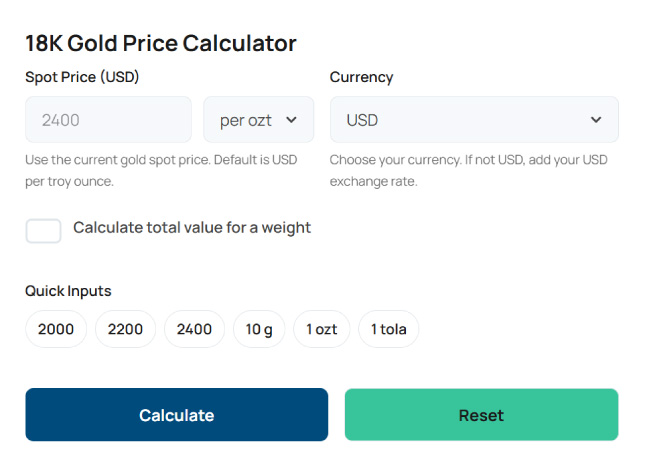
Task: Open the USD currency dropdown
Action: 473,120
